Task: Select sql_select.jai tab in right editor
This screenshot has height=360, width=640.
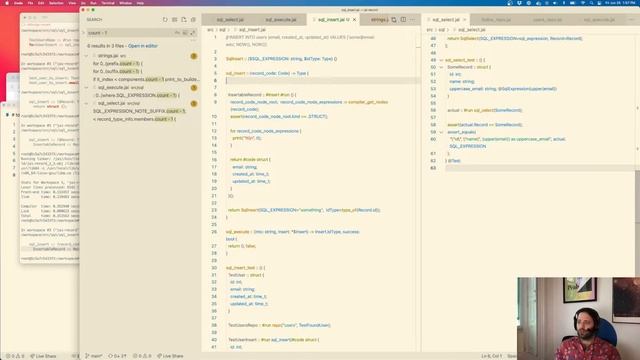Action: click(445, 20)
